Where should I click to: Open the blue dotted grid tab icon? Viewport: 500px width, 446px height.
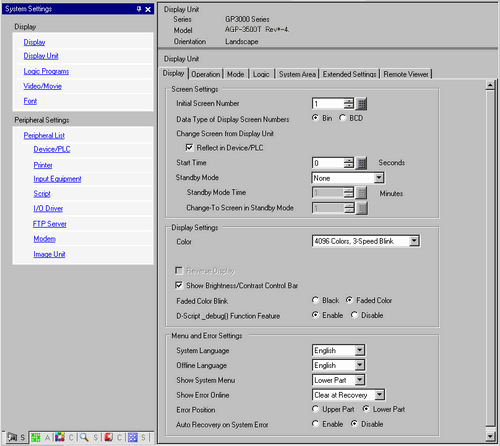pyautogui.click(x=133, y=437)
